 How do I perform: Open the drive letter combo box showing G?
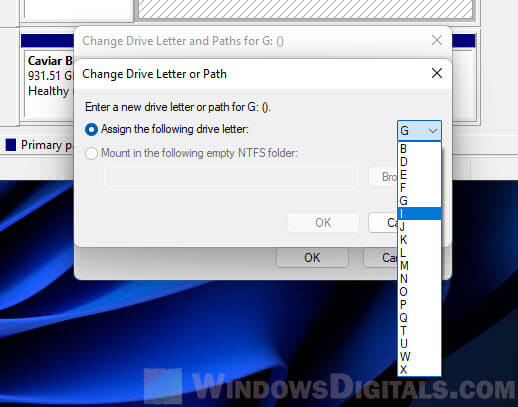pos(419,130)
